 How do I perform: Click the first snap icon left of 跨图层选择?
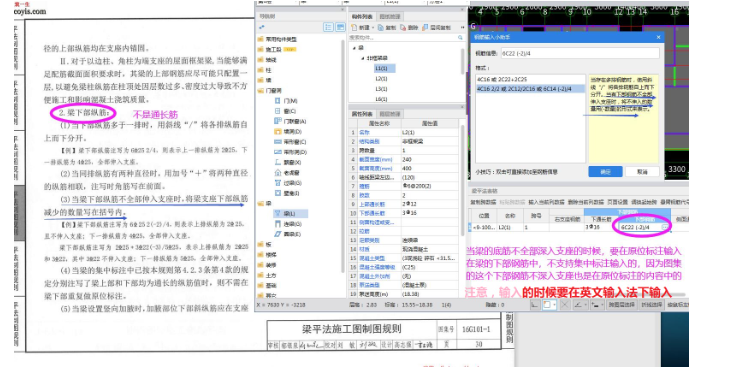[x=597, y=305]
